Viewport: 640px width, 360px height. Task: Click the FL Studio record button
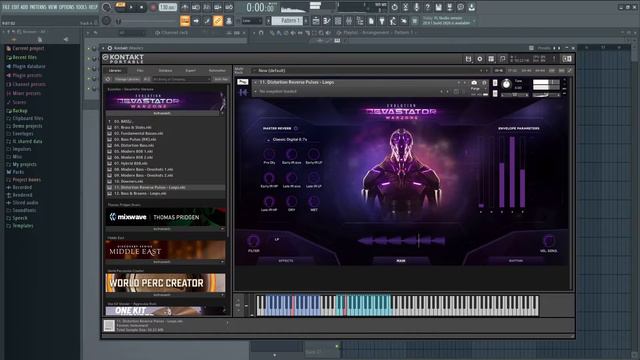153,7
